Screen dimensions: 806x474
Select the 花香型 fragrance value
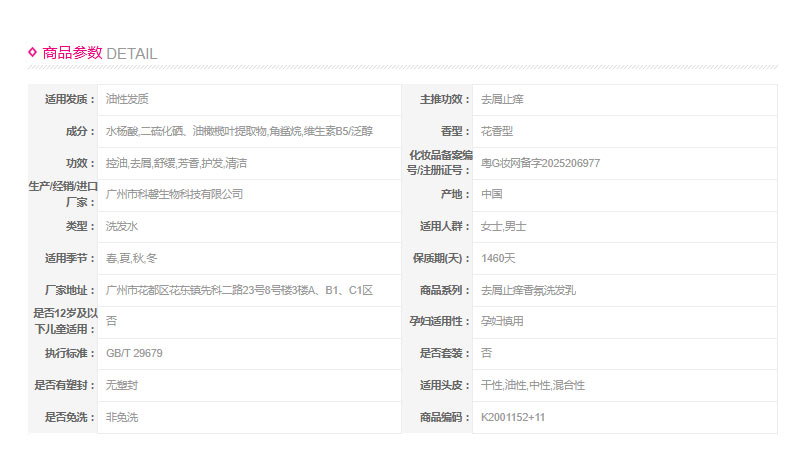pyautogui.click(x=497, y=132)
